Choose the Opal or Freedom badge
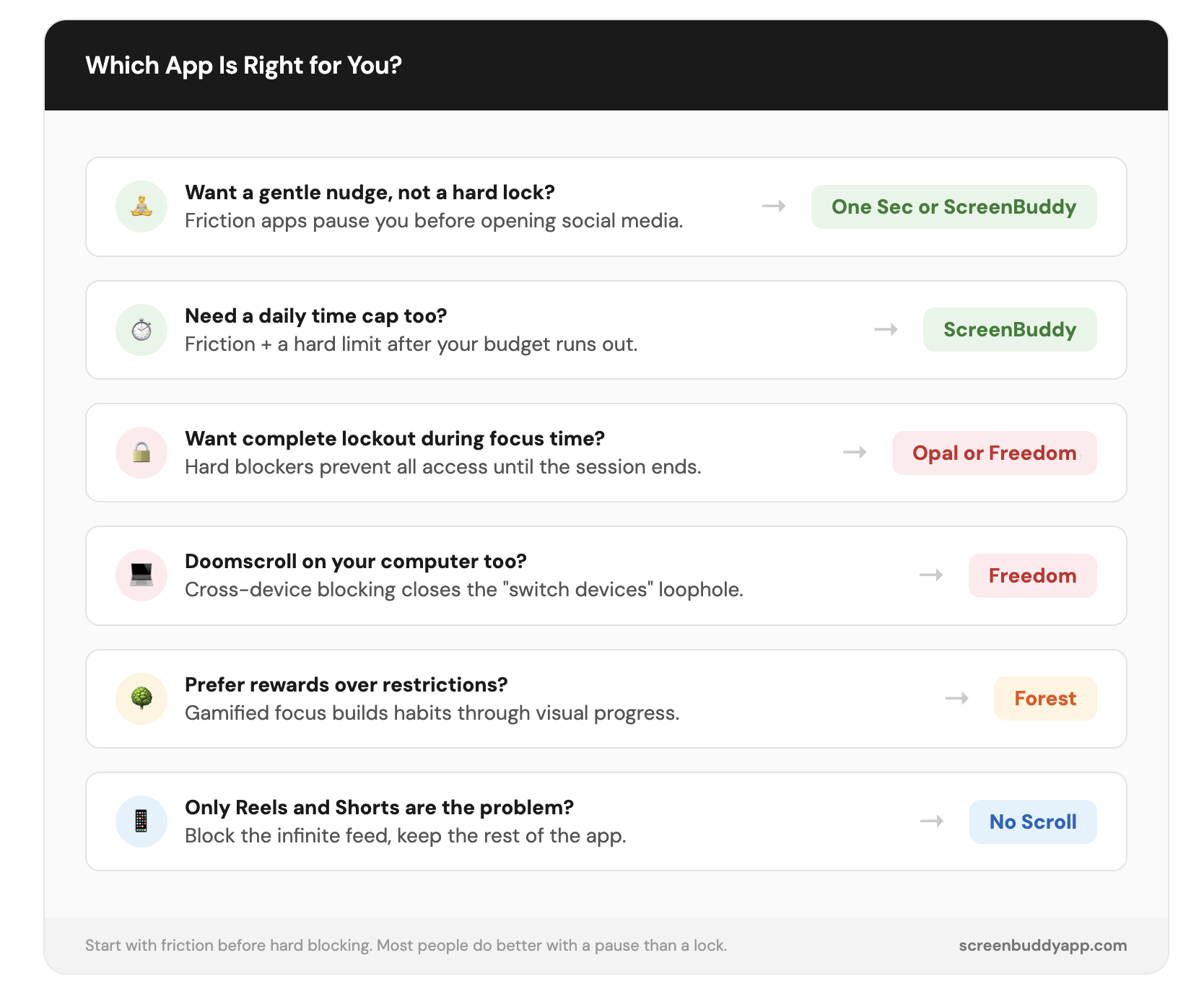 (994, 453)
